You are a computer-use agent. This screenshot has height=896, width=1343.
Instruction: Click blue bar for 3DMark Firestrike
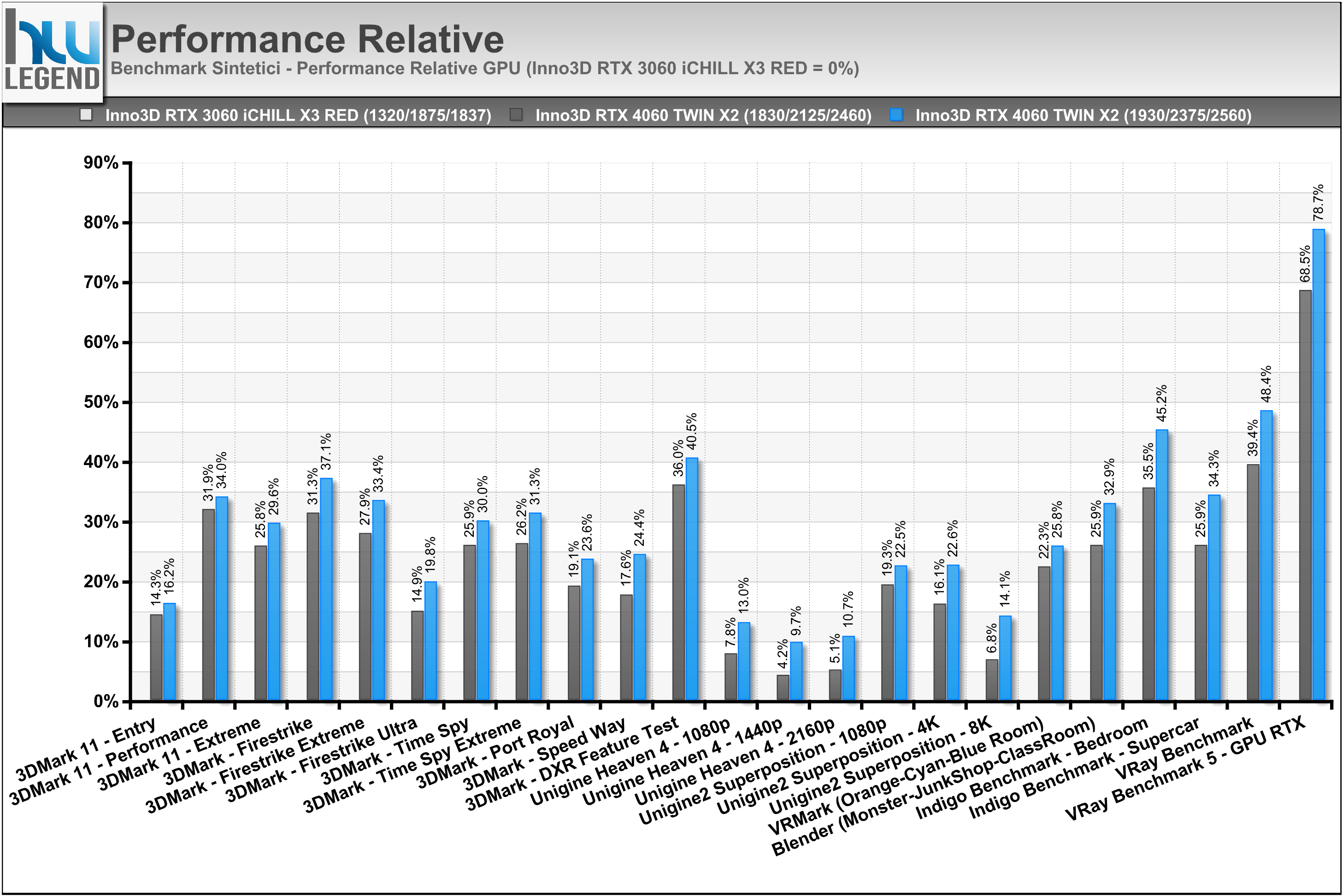tap(326, 589)
